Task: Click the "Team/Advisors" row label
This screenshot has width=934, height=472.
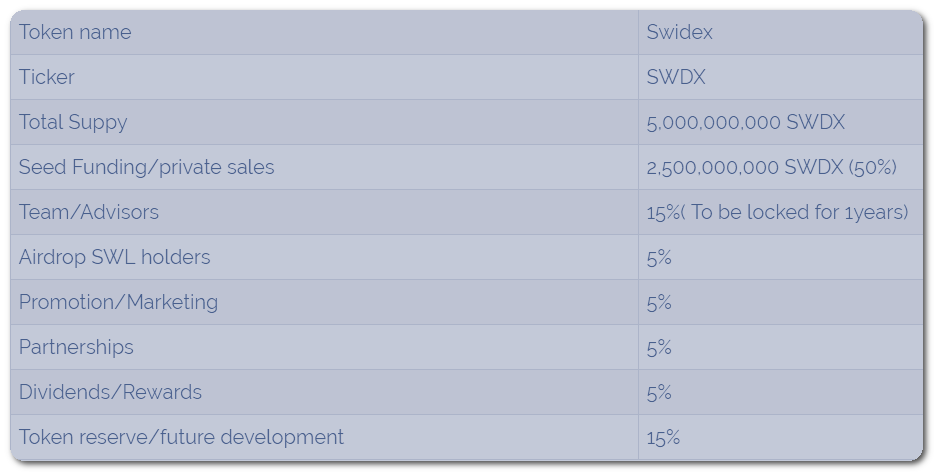Action: [x=89, y=212]
